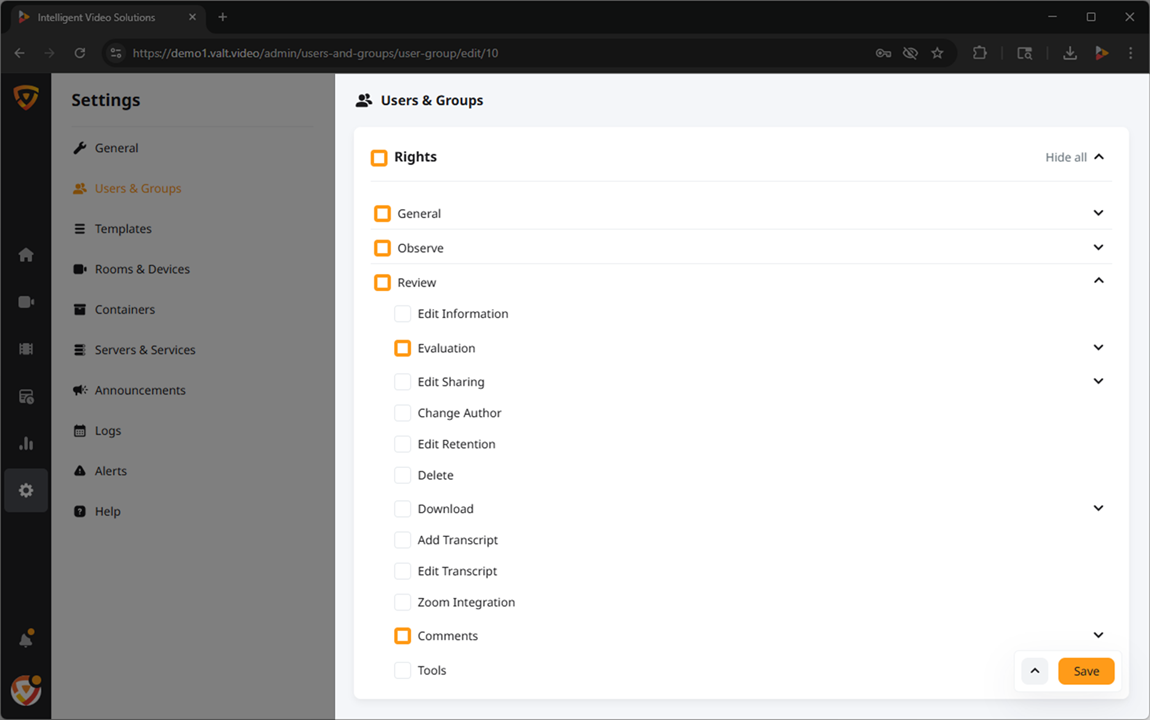Viewport: 1150px width, 720px height.
Task: Enable the Change Author checkbox
Action: tap(403, 413)
